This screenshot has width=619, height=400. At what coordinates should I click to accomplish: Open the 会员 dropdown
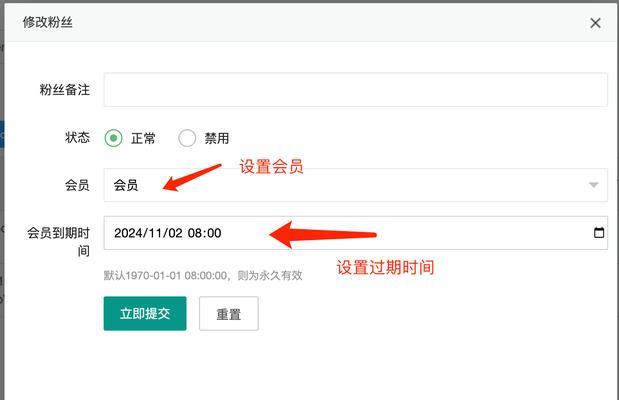pos(355,185)
